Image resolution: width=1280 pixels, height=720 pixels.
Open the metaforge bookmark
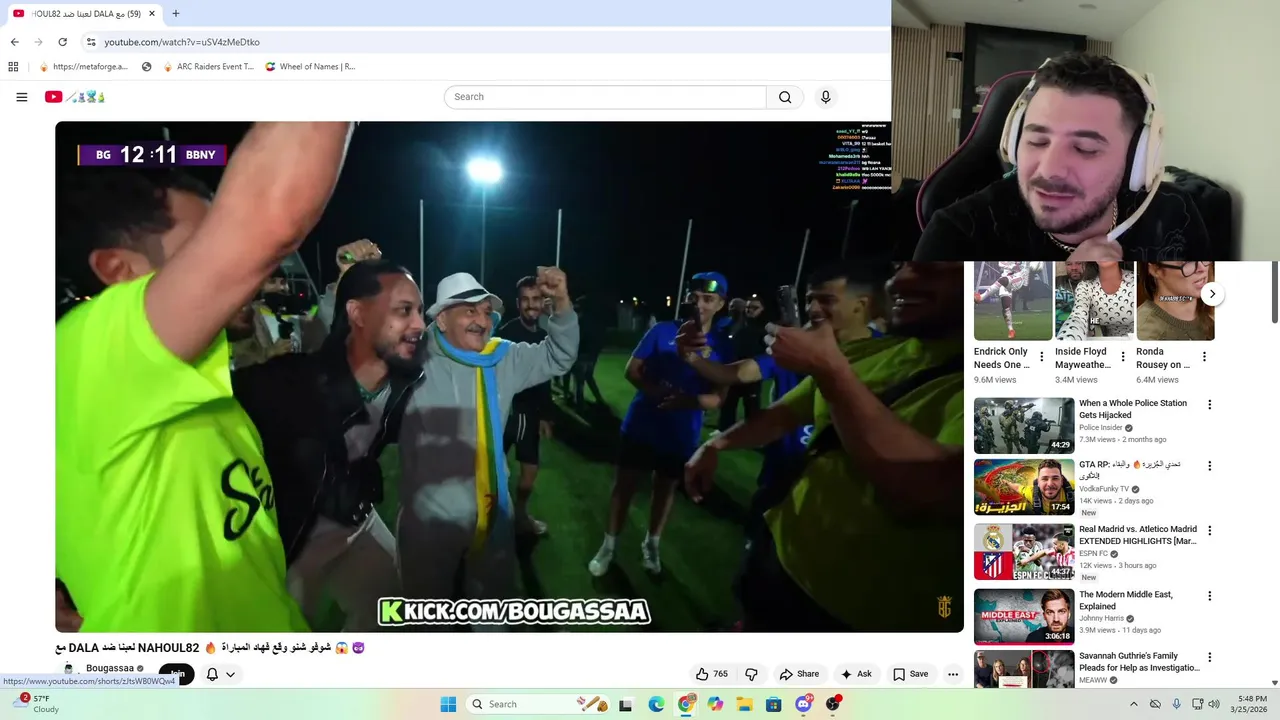[83, 67]
